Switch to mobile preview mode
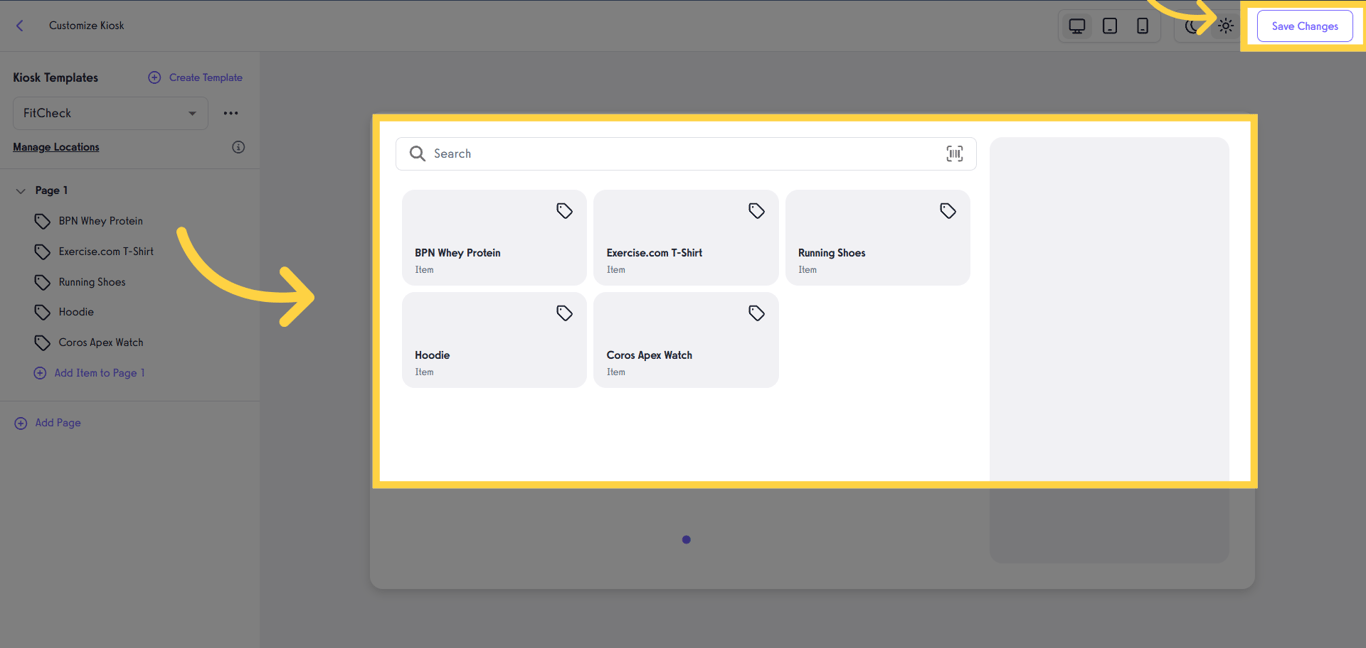The height and width of the screenshot is (648, 1366). tap(1143, 25)
